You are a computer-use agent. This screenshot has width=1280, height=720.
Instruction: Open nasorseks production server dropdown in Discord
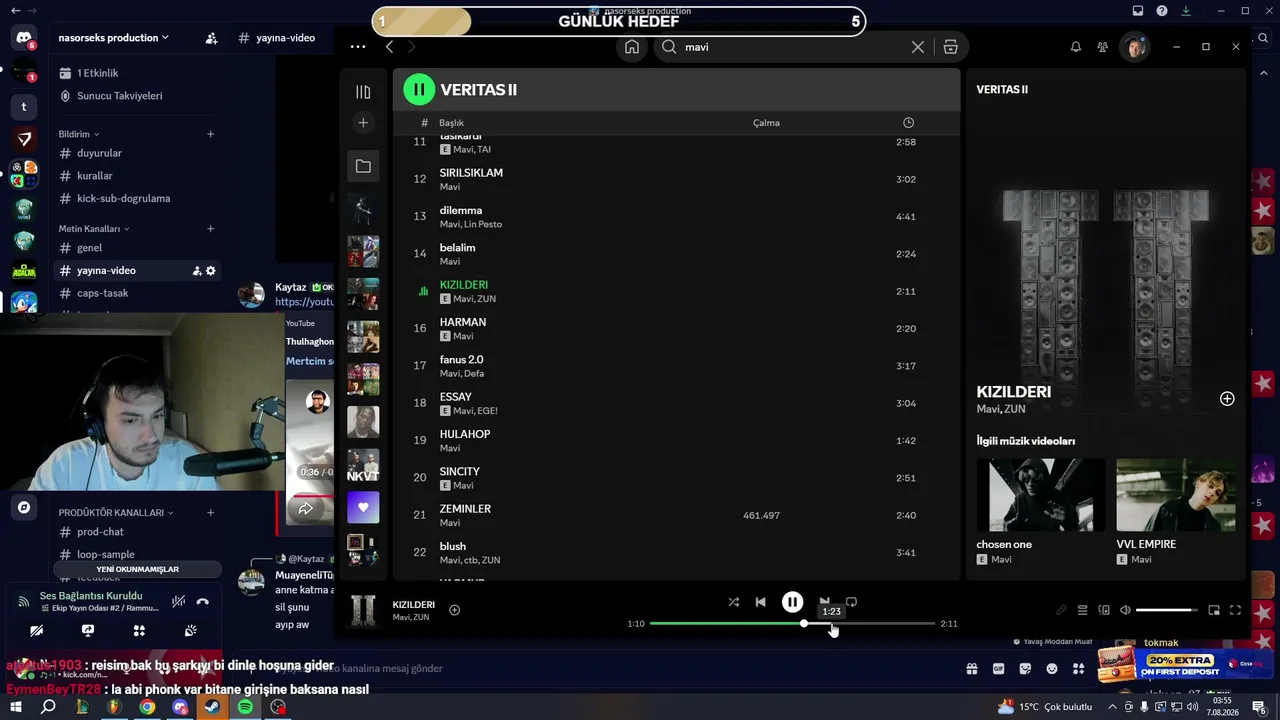click(x=113, y=38)
